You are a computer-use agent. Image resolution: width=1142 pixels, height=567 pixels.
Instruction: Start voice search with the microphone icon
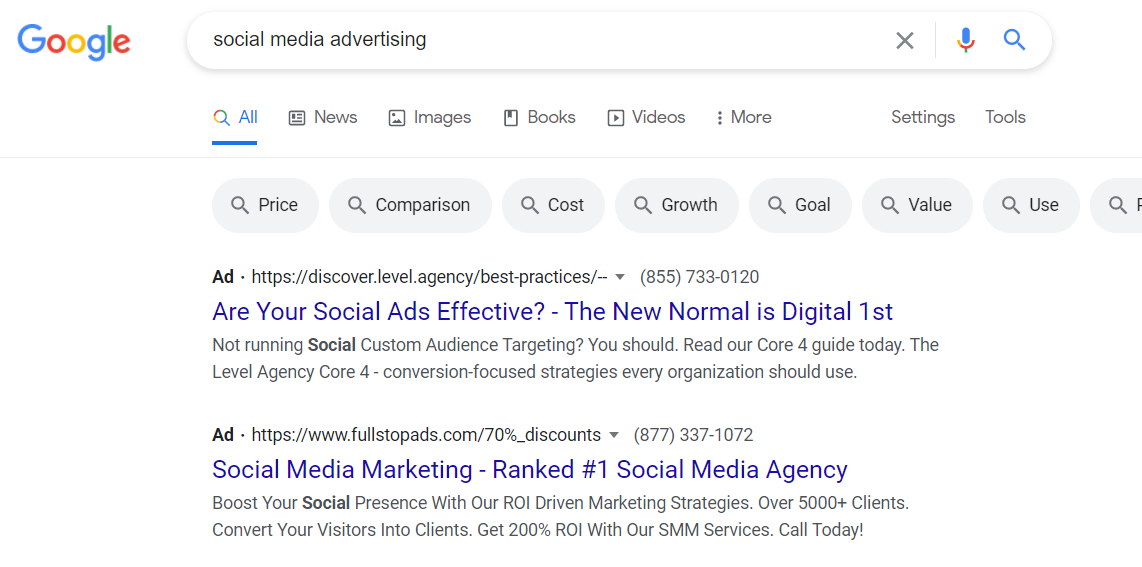(966, 40)
